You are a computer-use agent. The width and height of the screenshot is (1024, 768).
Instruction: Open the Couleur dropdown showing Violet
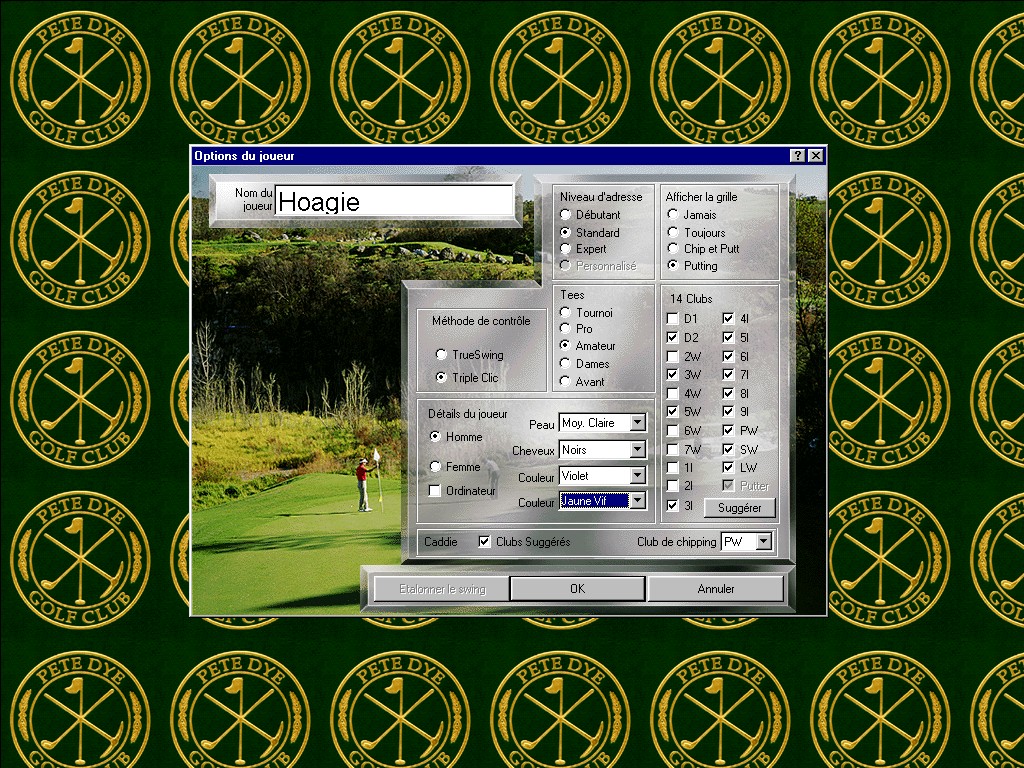637,475
